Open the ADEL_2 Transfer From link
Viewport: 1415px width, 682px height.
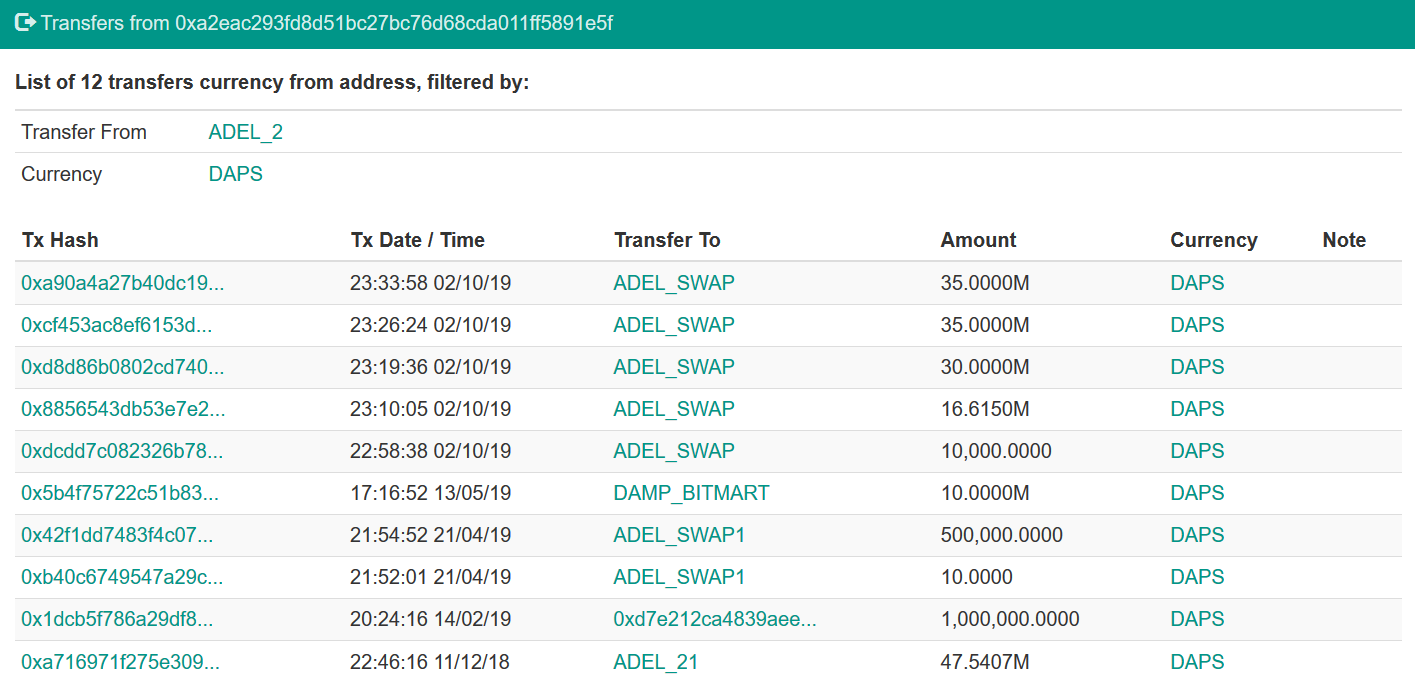(x=246, y=132)
